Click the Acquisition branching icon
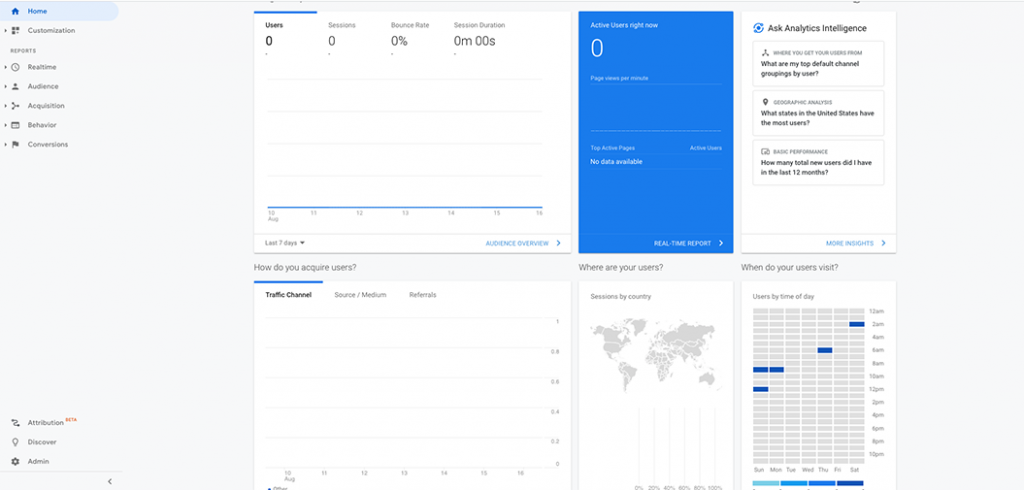 16,106
